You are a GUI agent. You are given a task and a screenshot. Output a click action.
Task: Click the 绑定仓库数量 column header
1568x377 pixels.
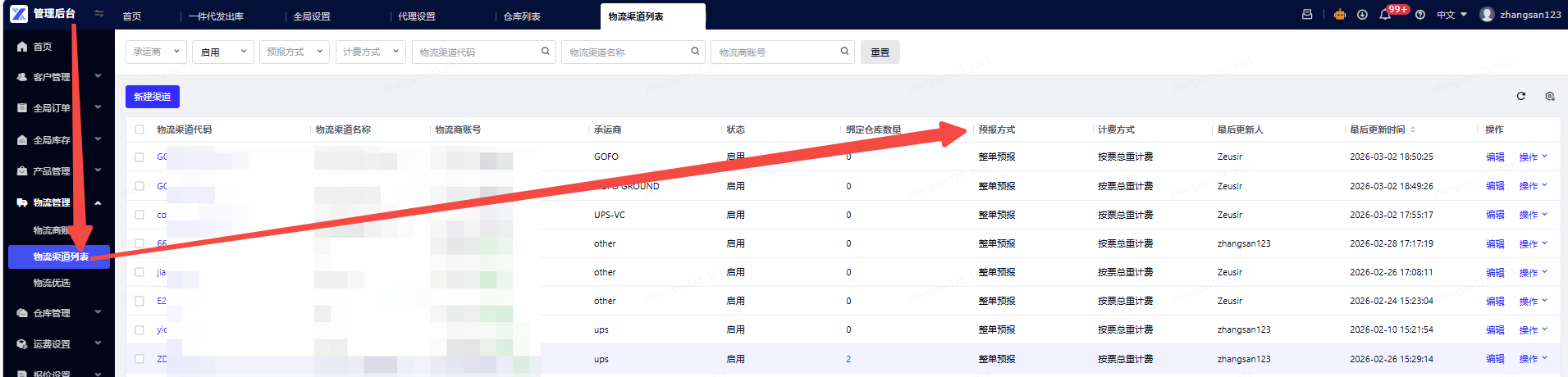[x=874, y=129]
